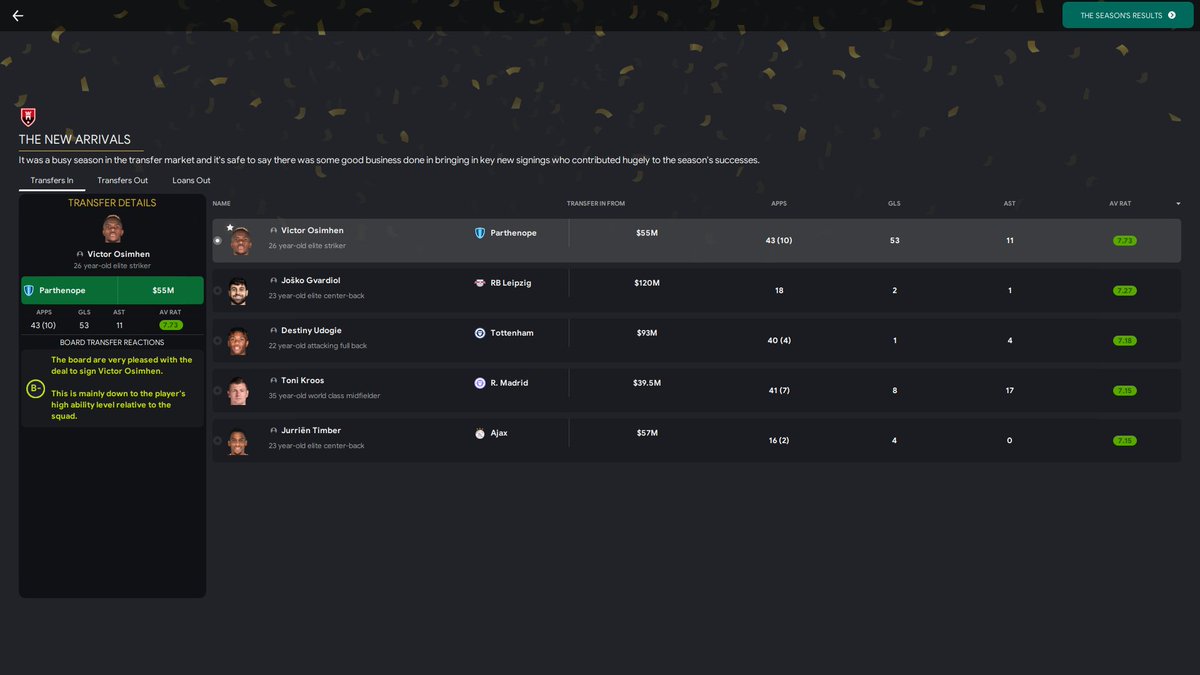Click the Parthenope crest in Osimhen's row
The height and width of the screenshot is (675, 1200).
480,233
